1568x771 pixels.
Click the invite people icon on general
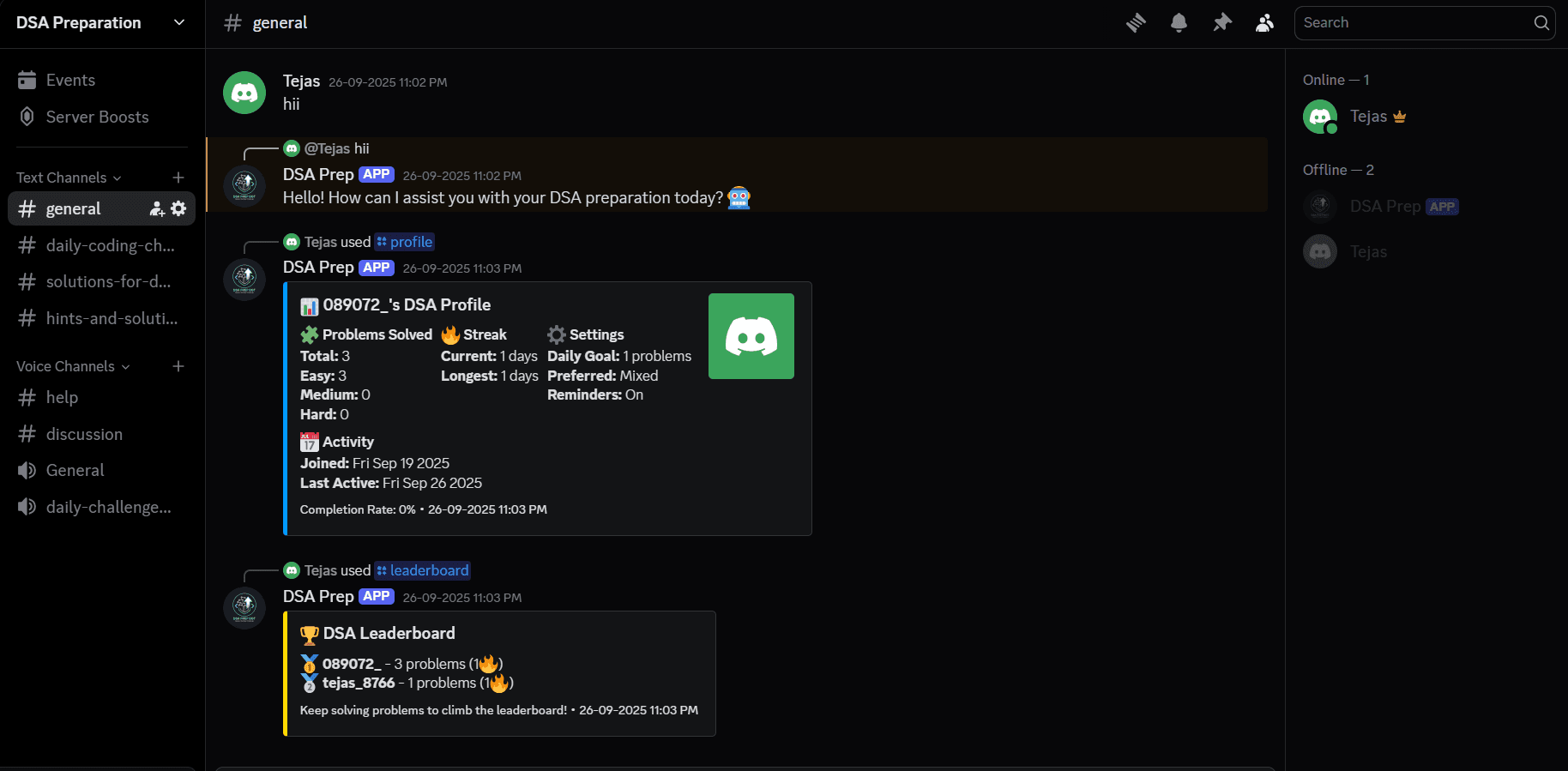(x=157, y=208)
